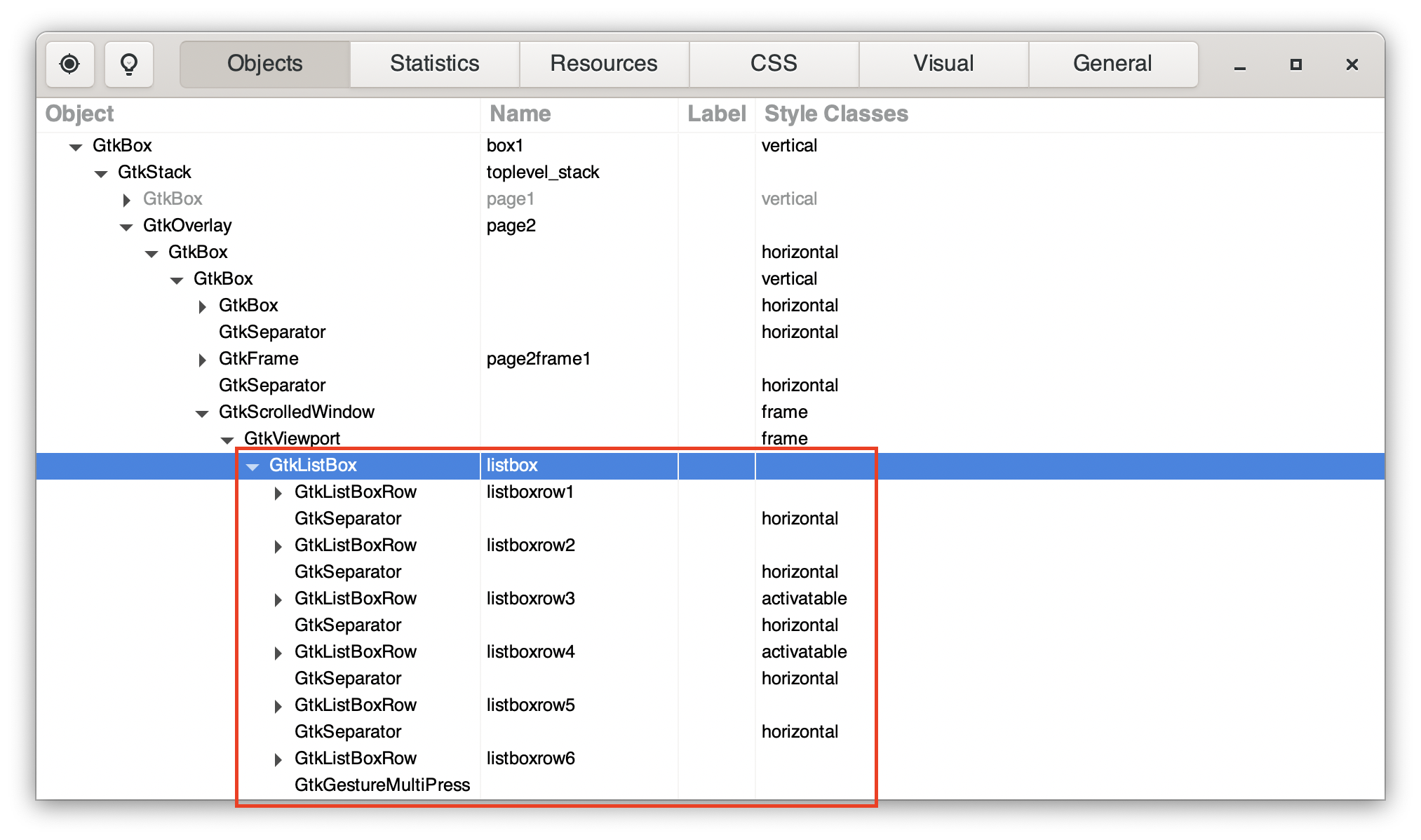Switch to the Statistics tab
This screenshot has width=1421, height=840.
pyautogui.click(x=434, y=64)
